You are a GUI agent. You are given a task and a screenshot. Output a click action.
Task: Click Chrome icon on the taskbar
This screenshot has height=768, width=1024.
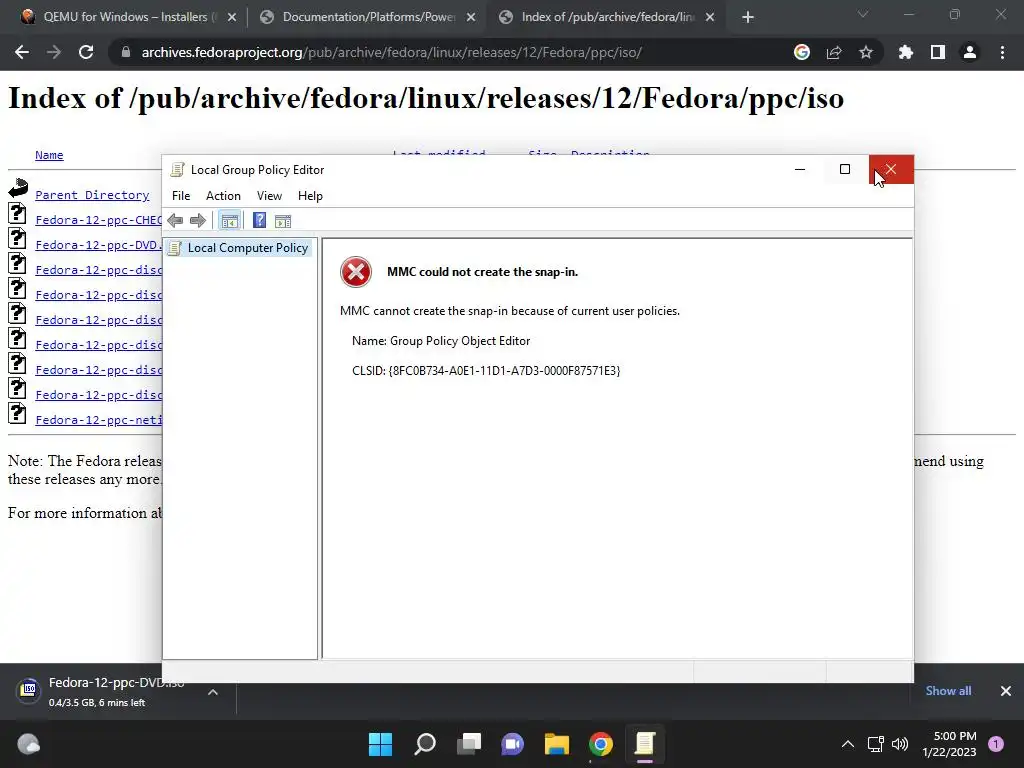[601, 744]
